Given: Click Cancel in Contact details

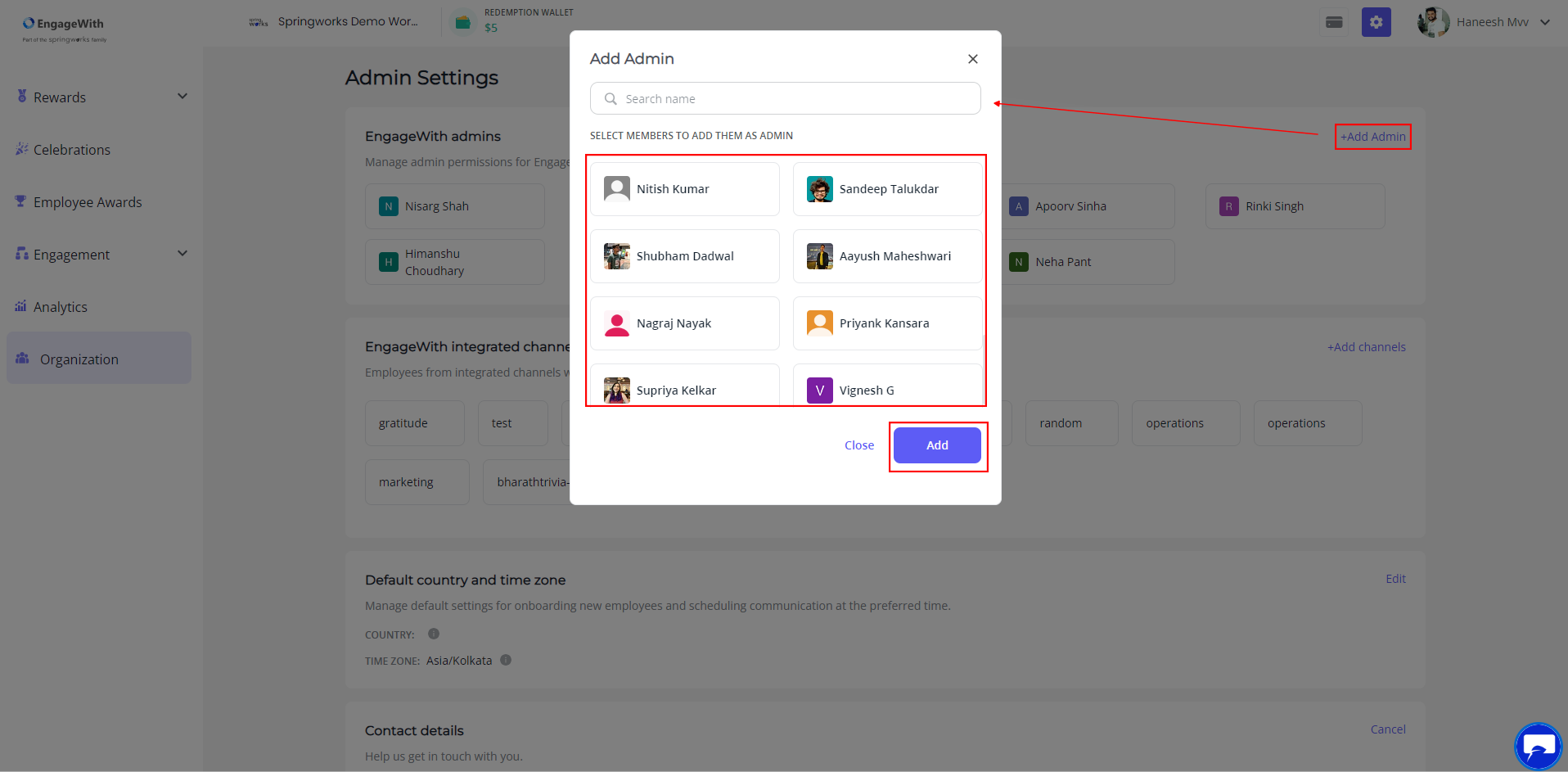Looking at the screenshot, I should click(1388, 729).
